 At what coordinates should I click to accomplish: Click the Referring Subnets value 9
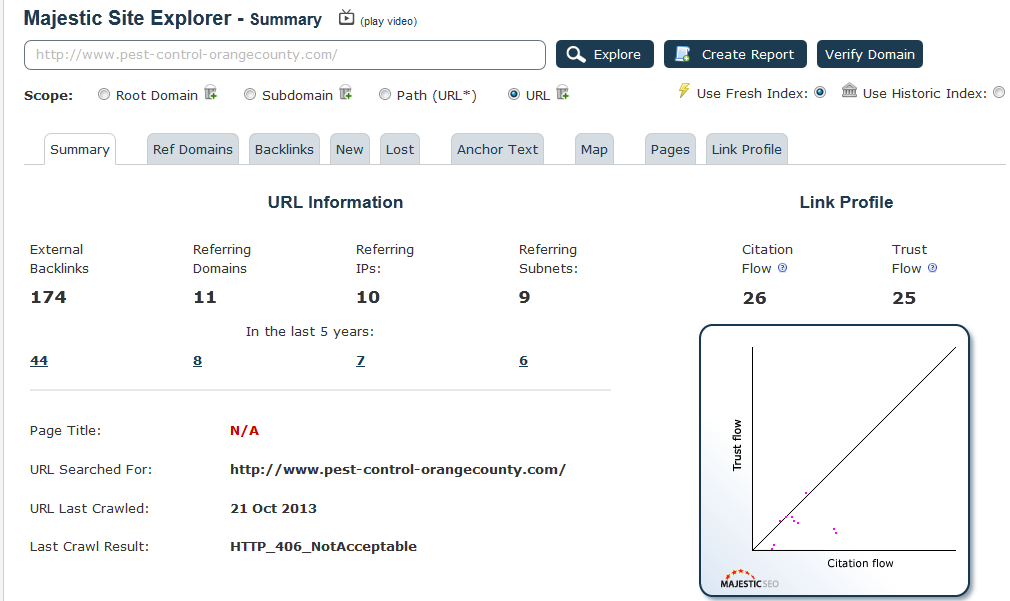524,297
